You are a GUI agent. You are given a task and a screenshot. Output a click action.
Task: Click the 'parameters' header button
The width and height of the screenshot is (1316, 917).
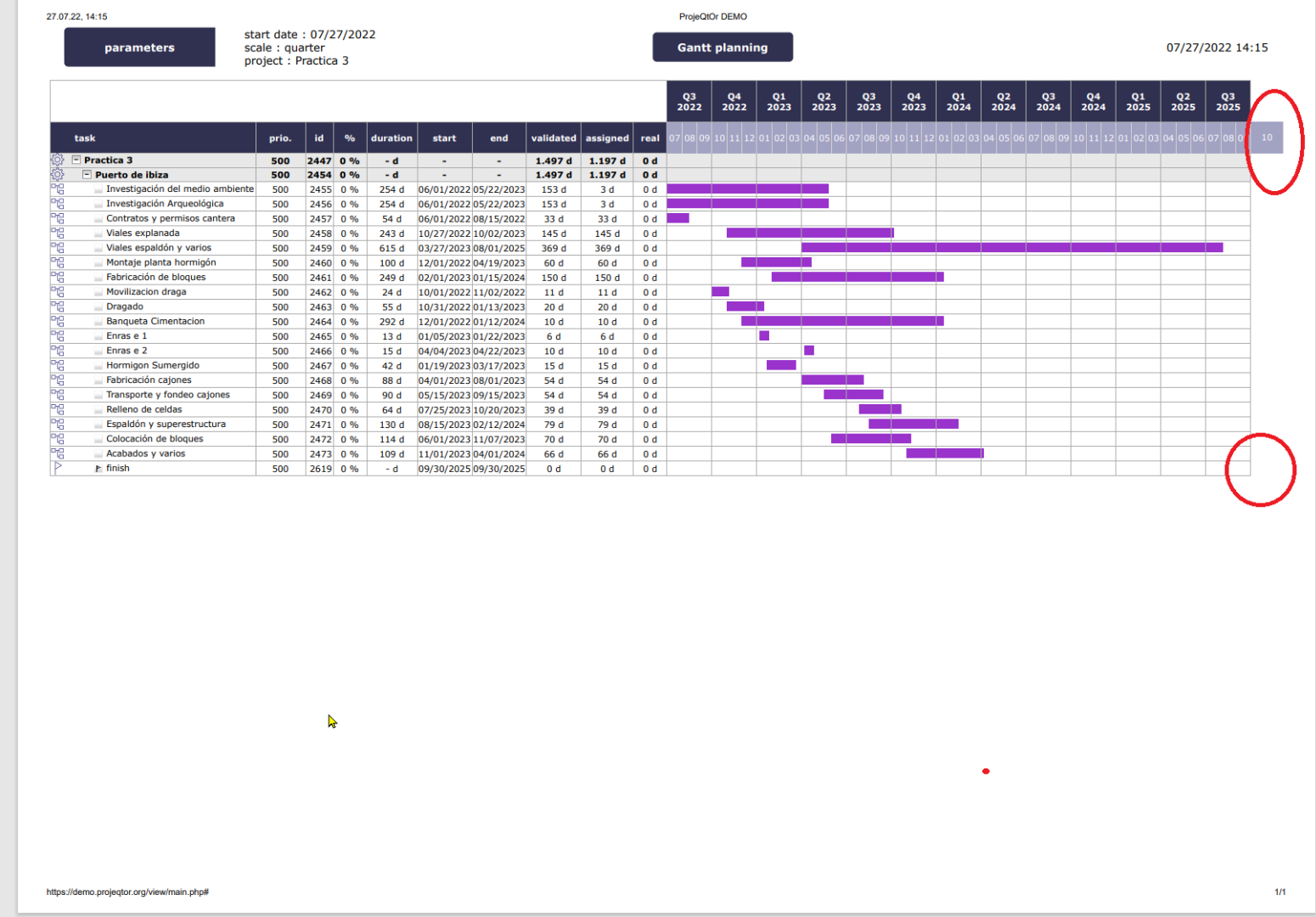tap(139, 48)
